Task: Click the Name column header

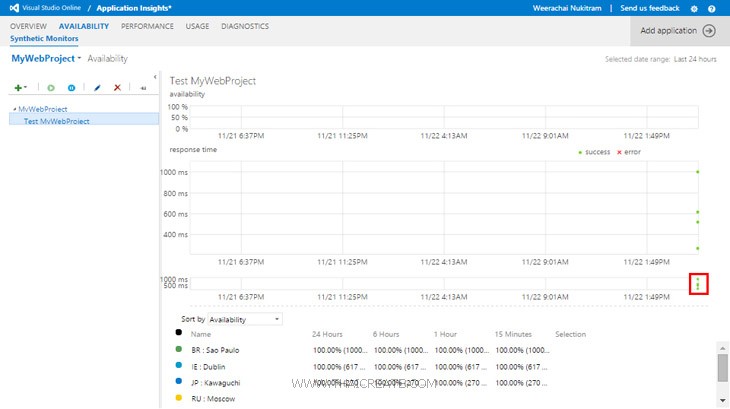Action: point(201,334)
